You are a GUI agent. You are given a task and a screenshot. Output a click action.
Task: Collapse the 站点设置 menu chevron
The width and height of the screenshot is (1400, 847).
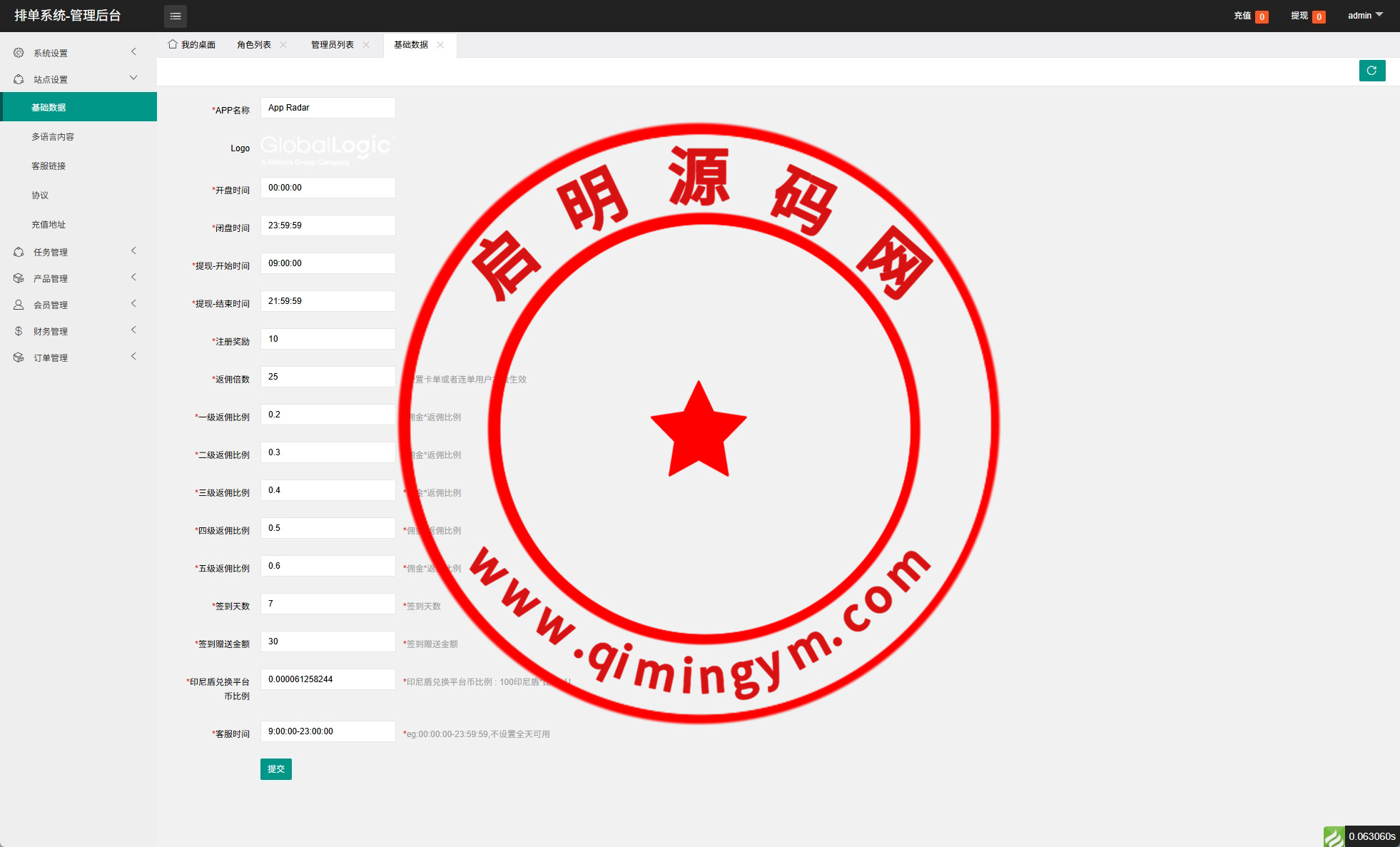click(x=133, y=78)
